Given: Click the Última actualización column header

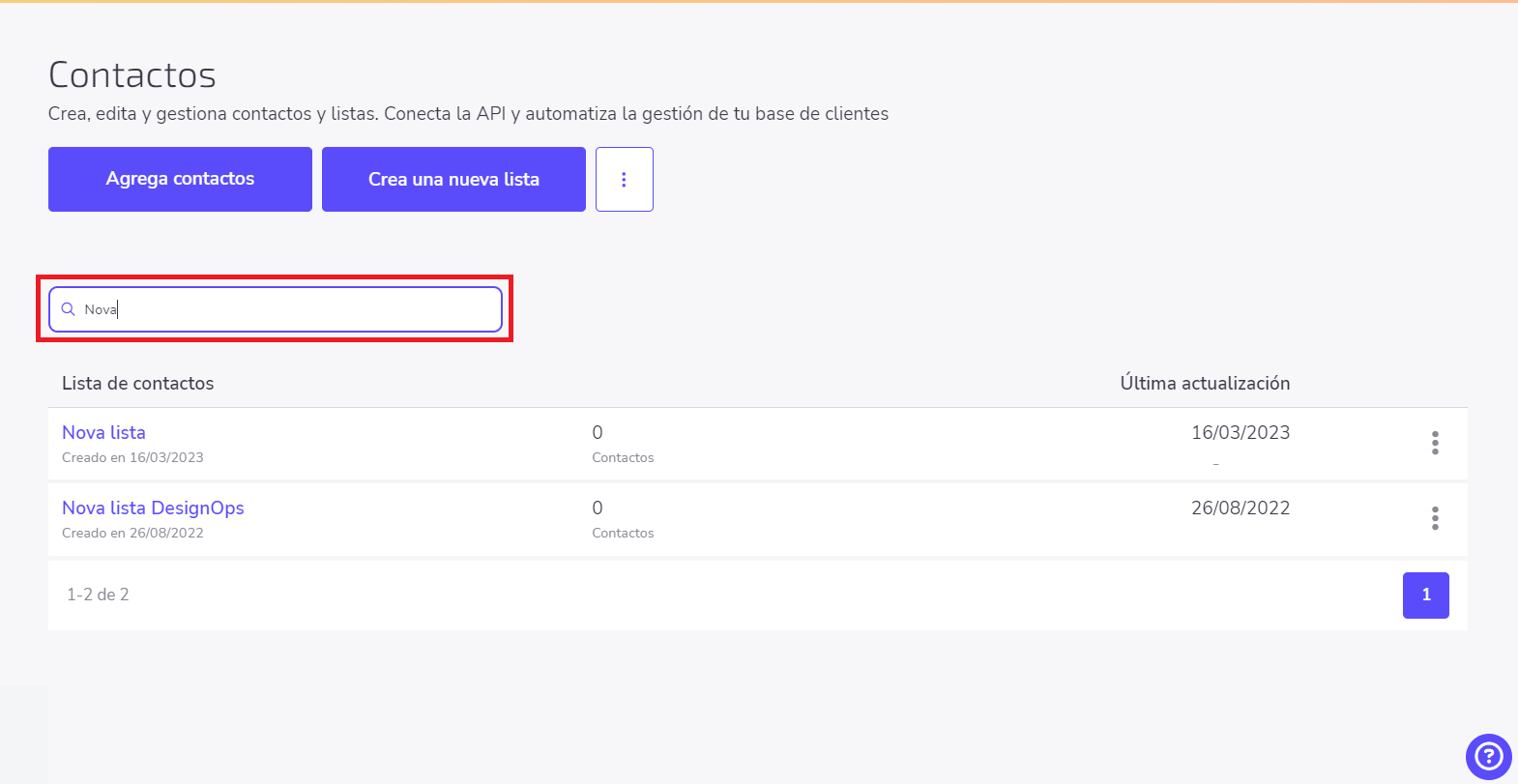Looking at the screenshot, I should tap(1205, 383).
